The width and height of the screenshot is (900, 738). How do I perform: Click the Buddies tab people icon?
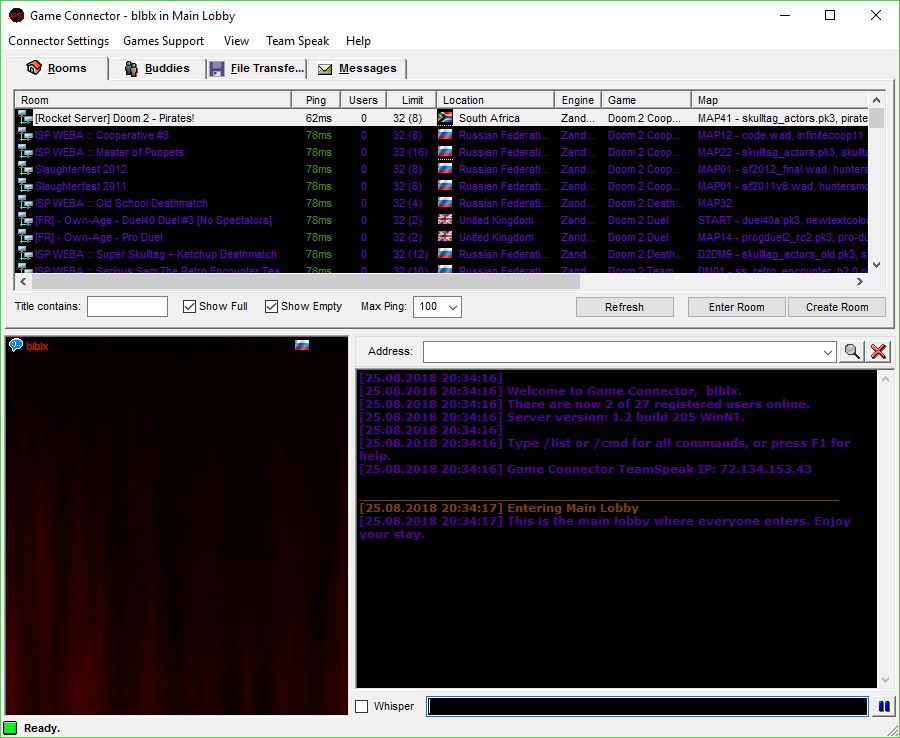coord(131,69)
